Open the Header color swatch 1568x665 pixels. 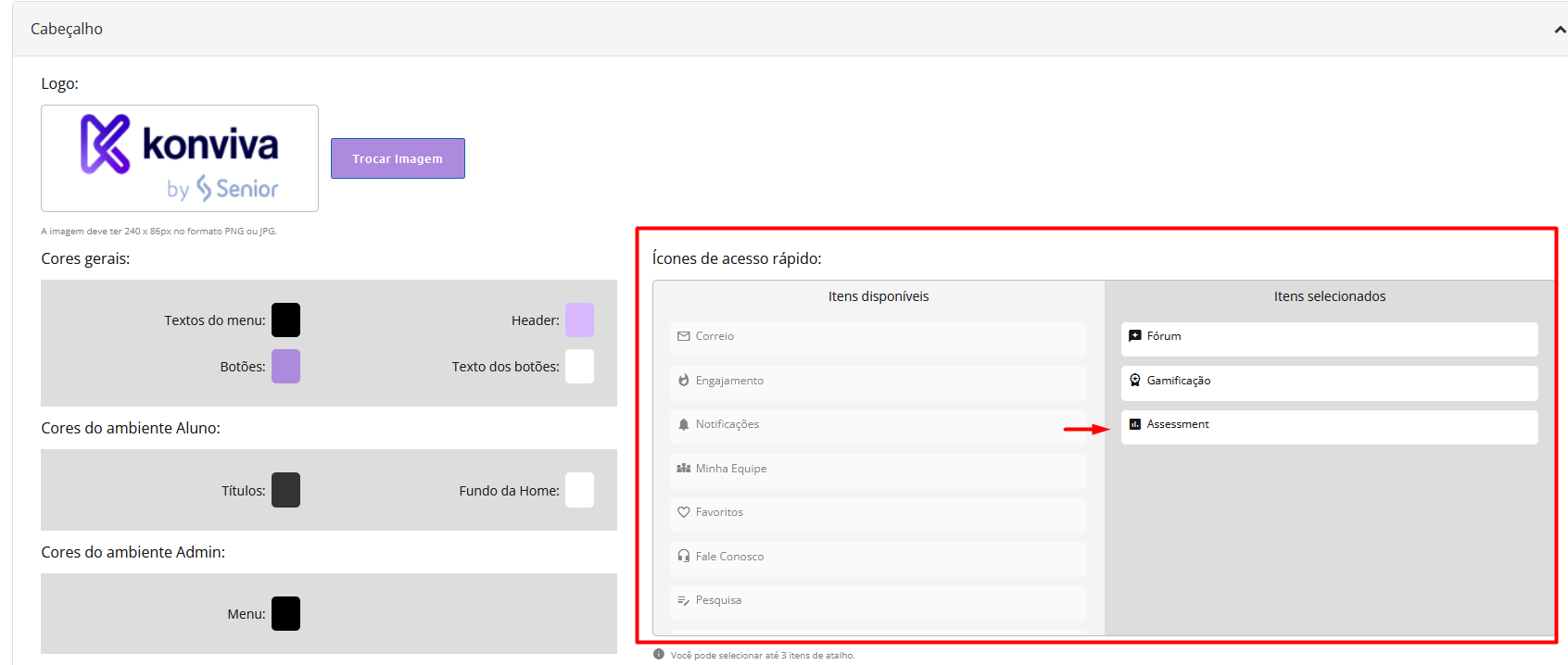579,320
